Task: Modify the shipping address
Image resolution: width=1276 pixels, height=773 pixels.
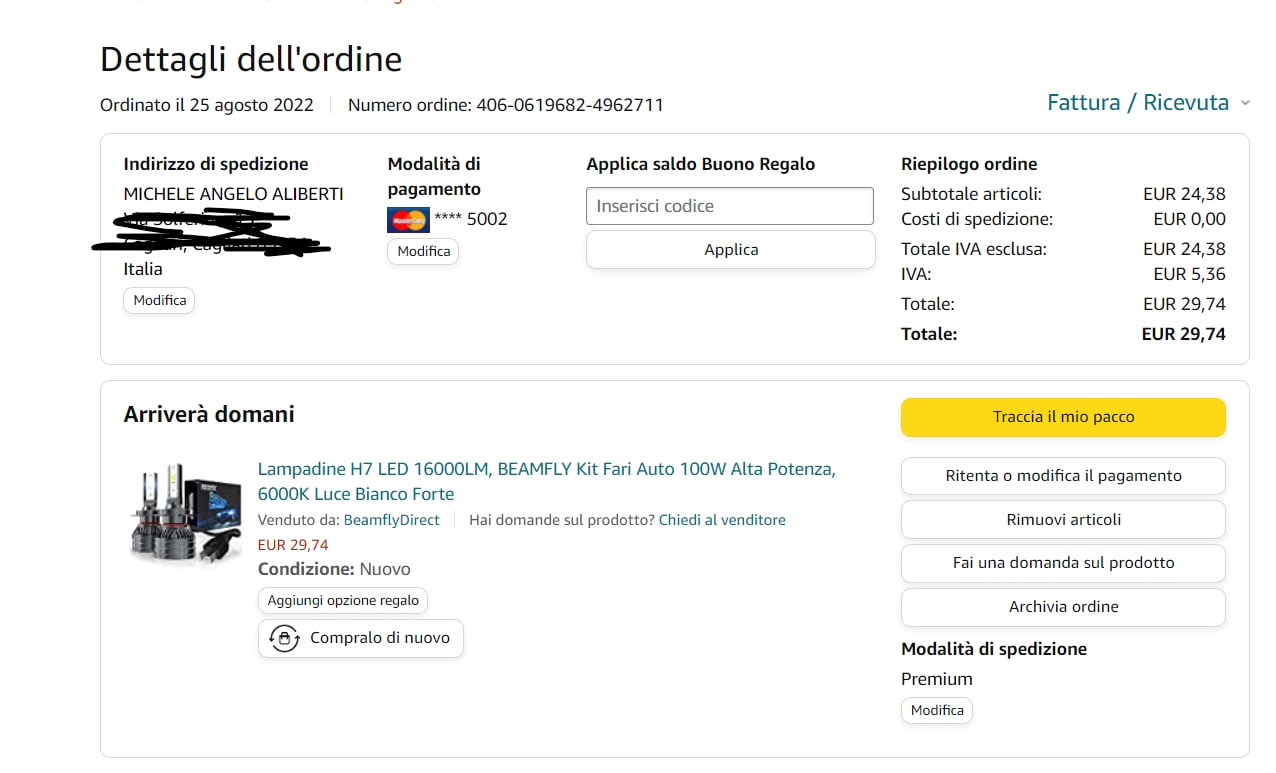Action: tap(160, 300)
